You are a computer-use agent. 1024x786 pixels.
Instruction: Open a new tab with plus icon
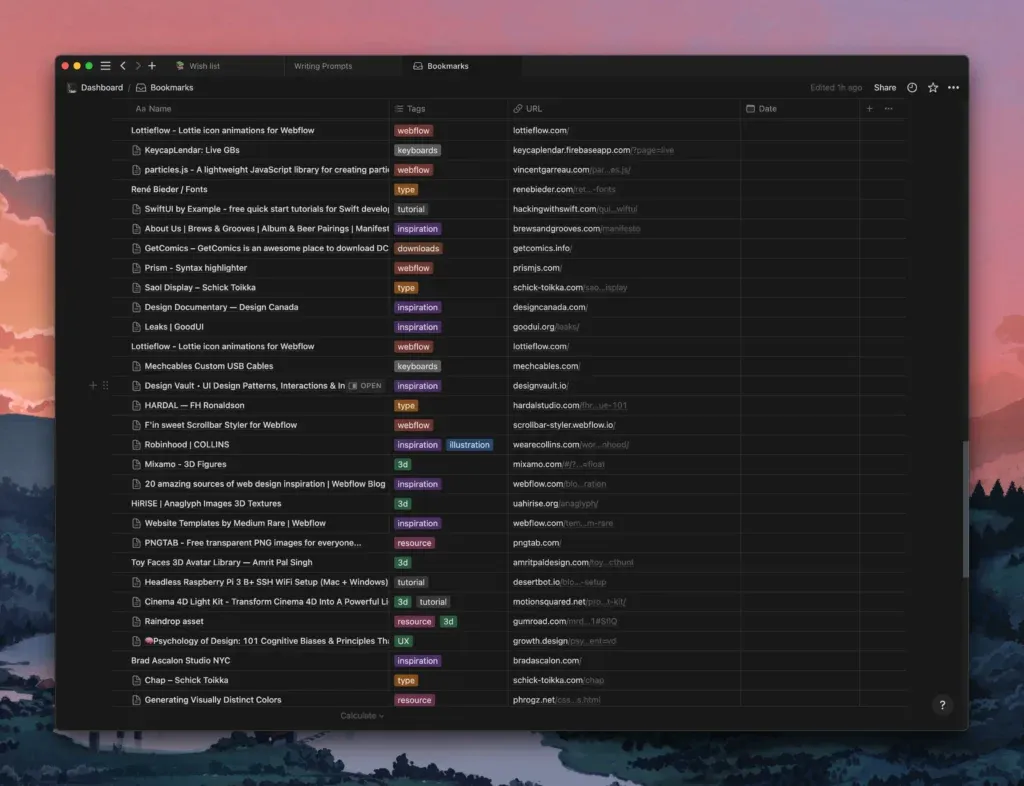[152, 66]
